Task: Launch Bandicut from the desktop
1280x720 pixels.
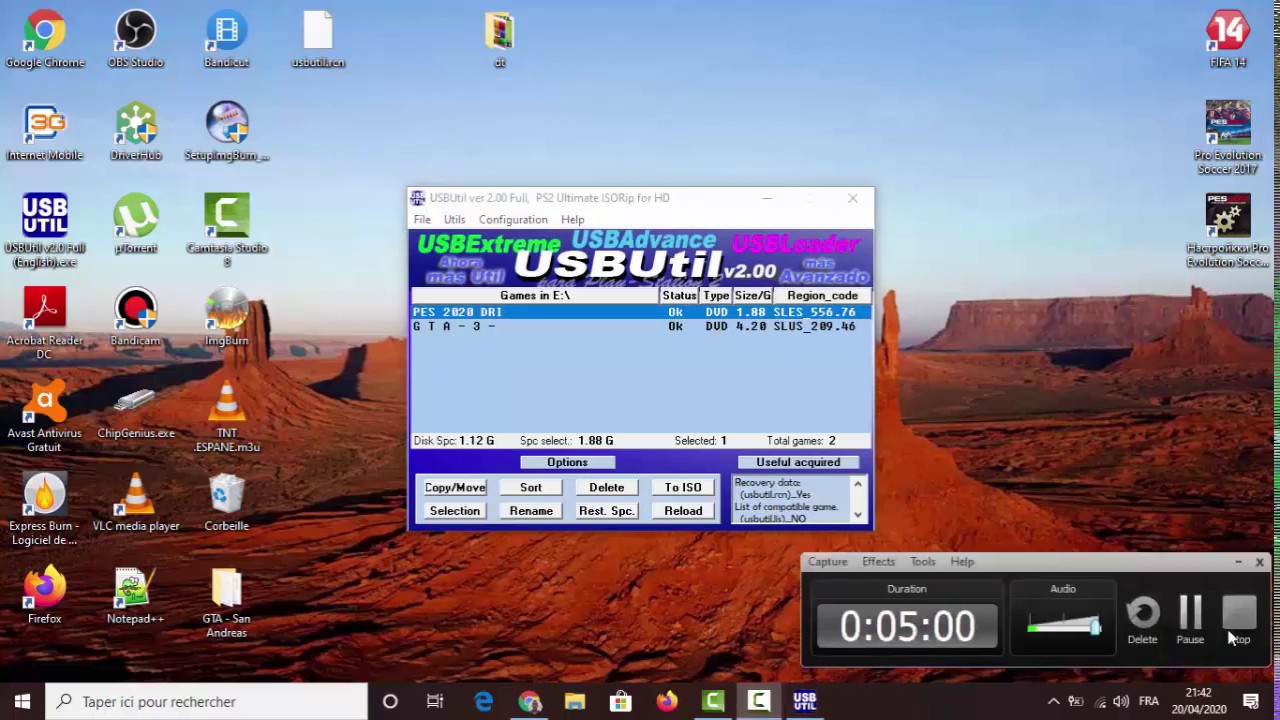Action: pos(226,40)
